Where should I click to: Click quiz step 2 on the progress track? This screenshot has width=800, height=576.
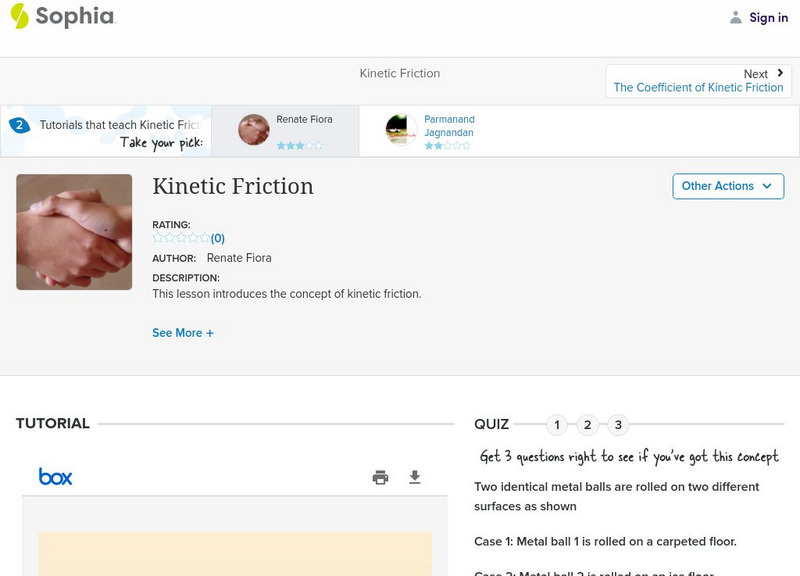click(x=588, y=425)
